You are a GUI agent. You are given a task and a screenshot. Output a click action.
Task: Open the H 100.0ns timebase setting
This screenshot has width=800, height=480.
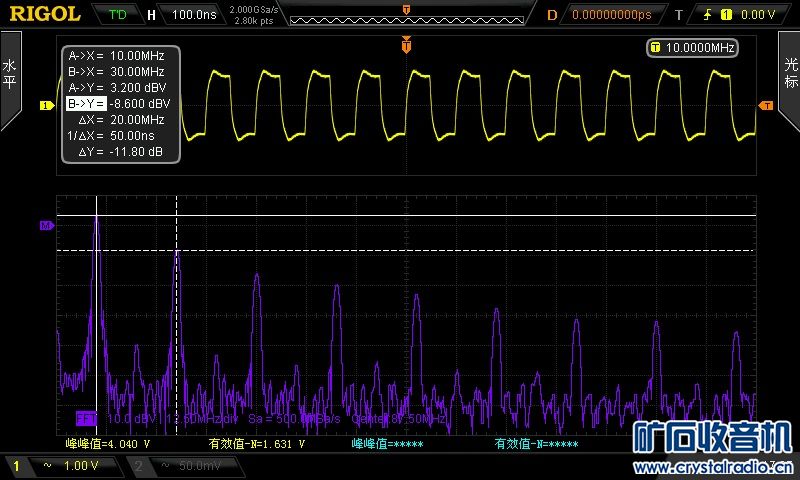coord(187,15)
